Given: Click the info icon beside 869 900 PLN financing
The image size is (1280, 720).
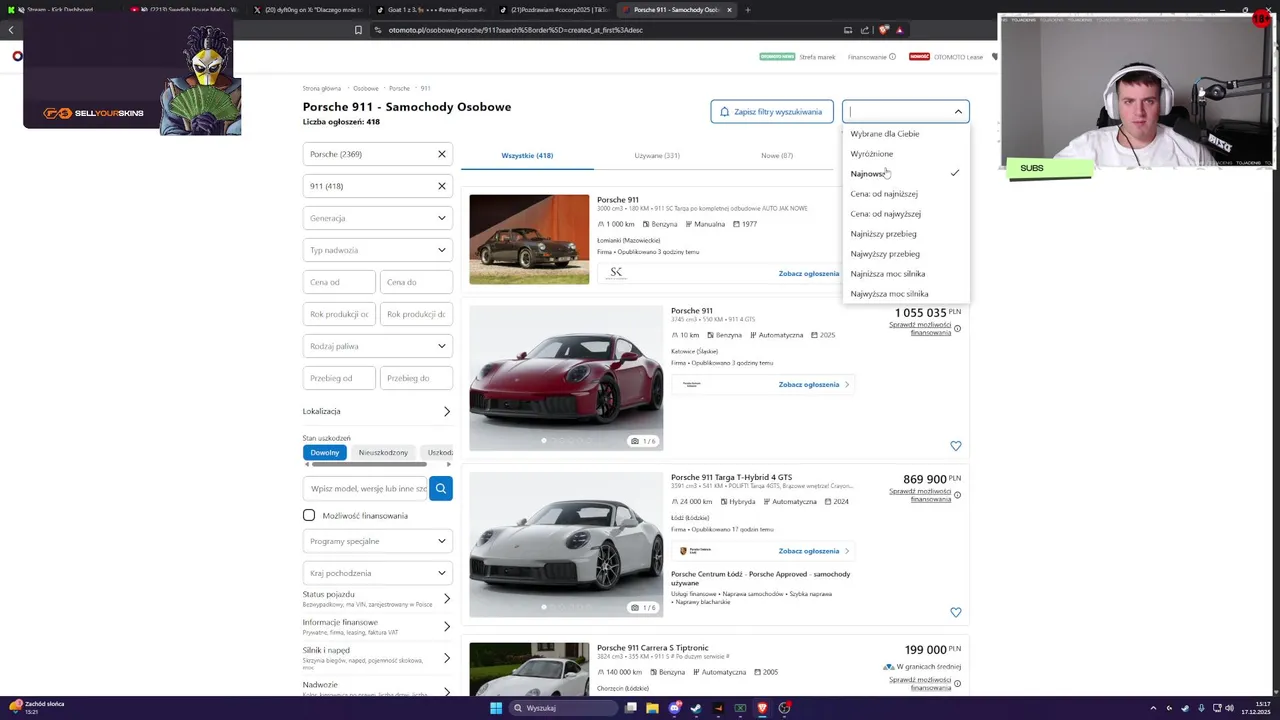Looking at the screenshot, I should [957, 495].
